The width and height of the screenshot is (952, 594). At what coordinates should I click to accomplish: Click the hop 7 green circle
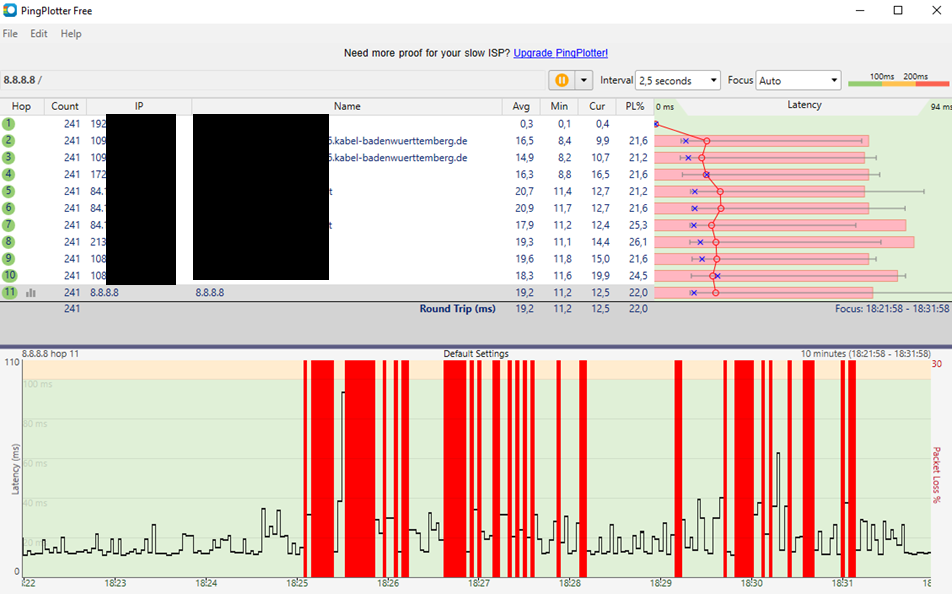pyautogui.click(x=8, y=225)
